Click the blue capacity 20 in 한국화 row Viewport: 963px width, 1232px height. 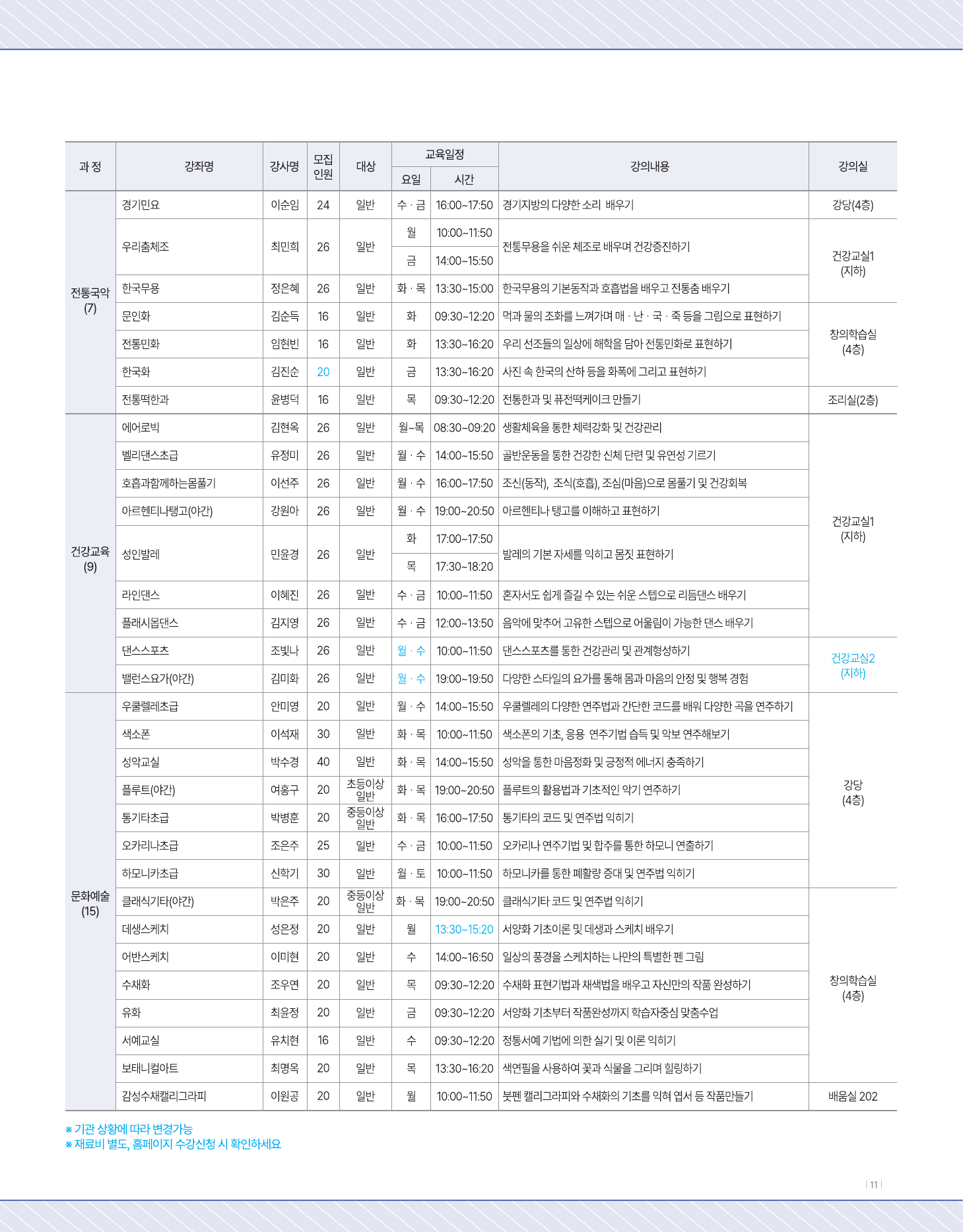point(323,372)
